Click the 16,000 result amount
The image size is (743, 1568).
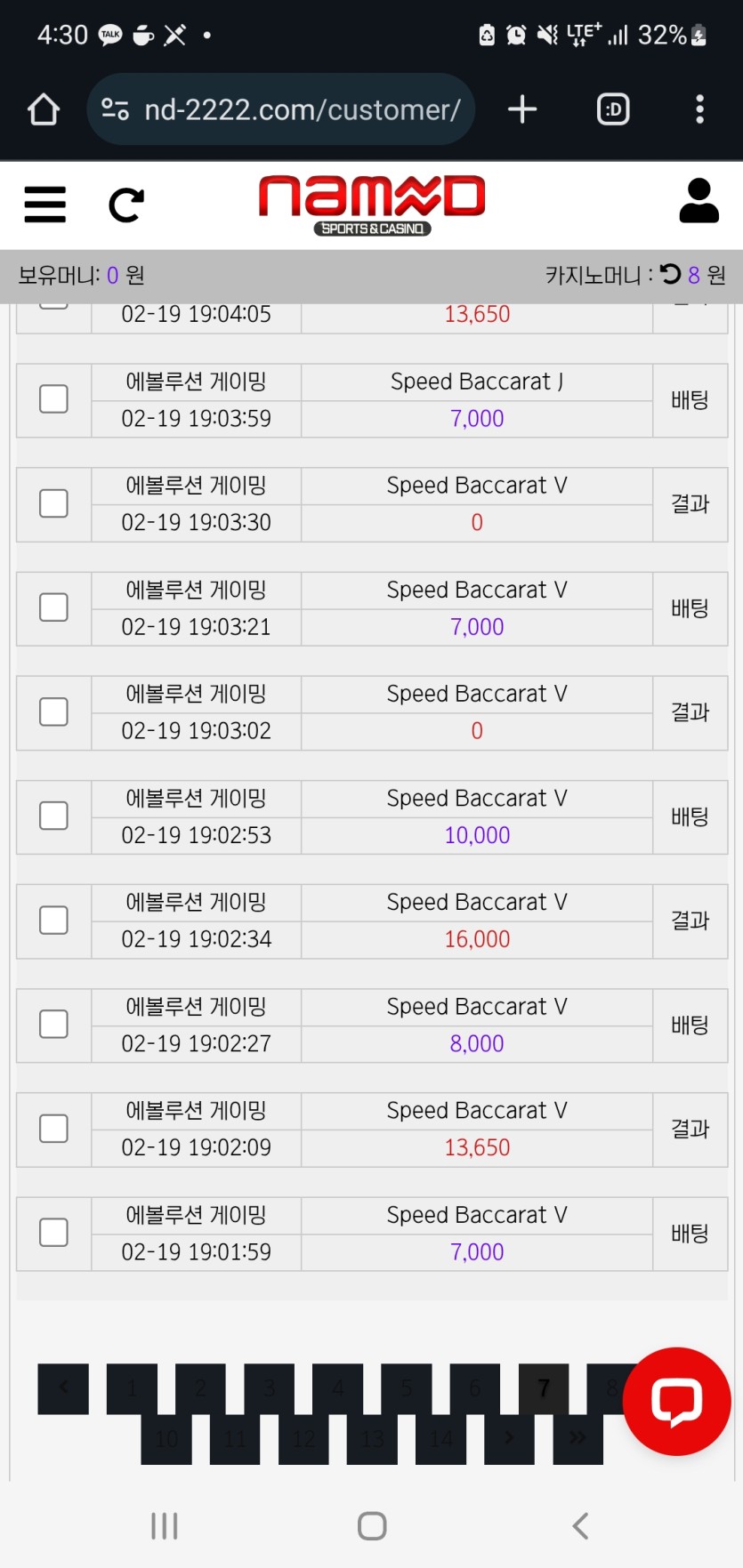pos(477,939)
